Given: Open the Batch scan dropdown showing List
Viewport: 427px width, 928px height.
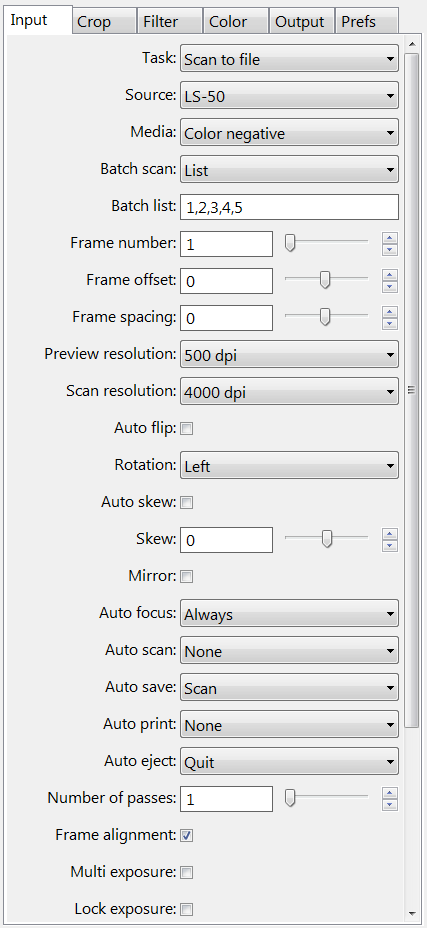Looking at the screenshot, I should [289, 170].
